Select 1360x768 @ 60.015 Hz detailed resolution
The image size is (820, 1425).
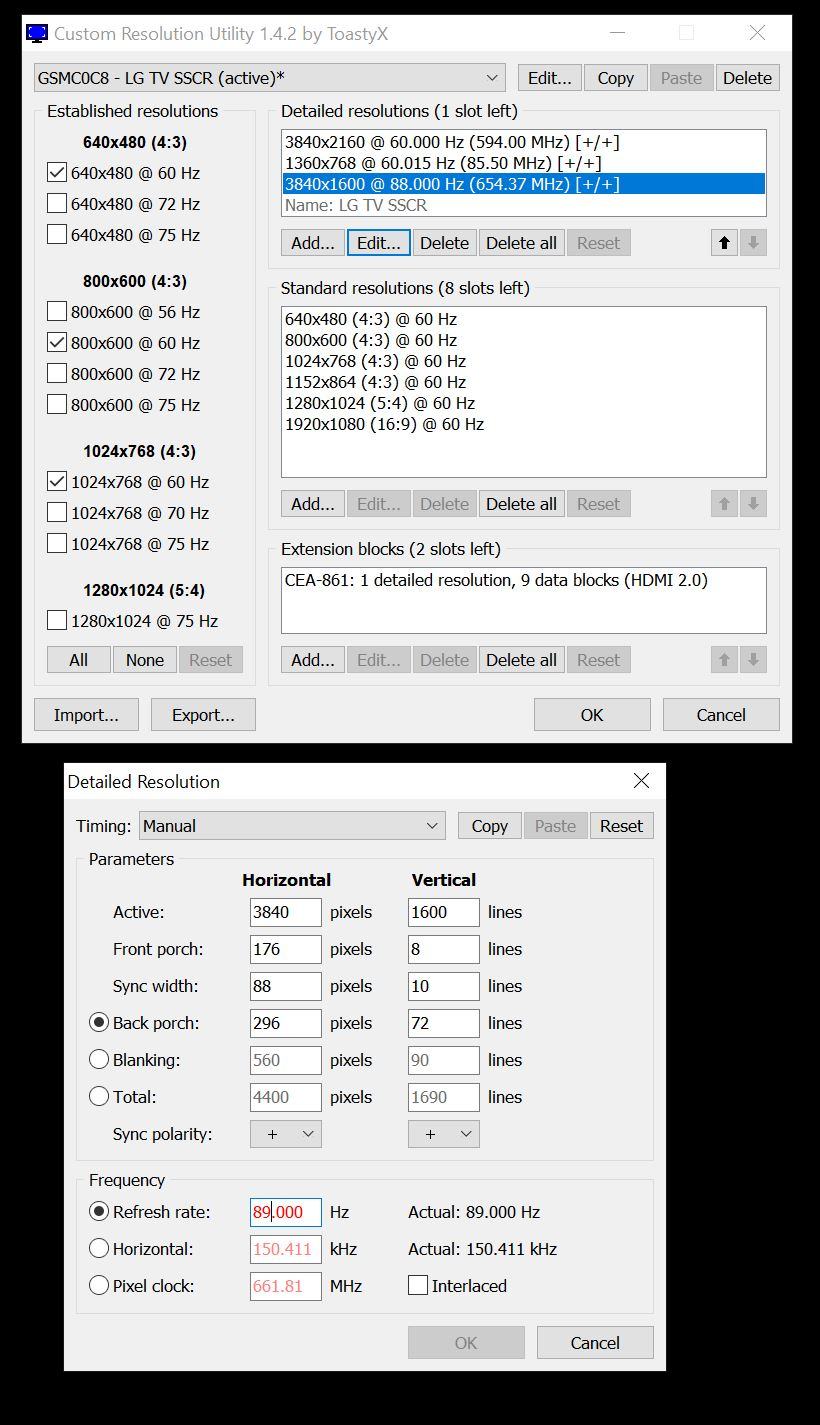(x=524, y=163)
